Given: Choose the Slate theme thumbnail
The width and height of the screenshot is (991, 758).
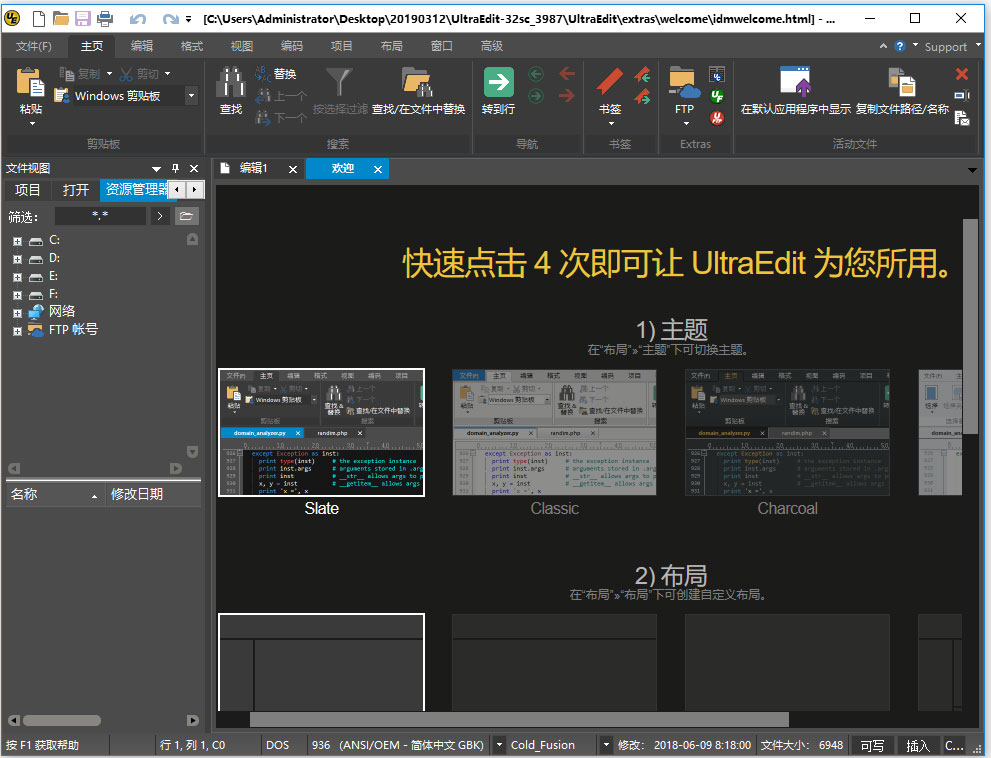Looking at the screenshot, I should 322,432.
